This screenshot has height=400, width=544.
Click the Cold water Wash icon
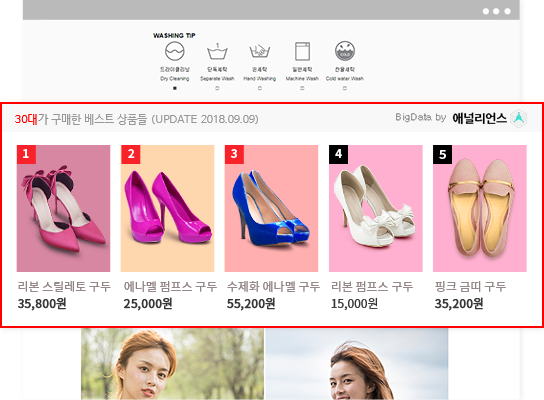pyautogui.click(x=345, y=51)
